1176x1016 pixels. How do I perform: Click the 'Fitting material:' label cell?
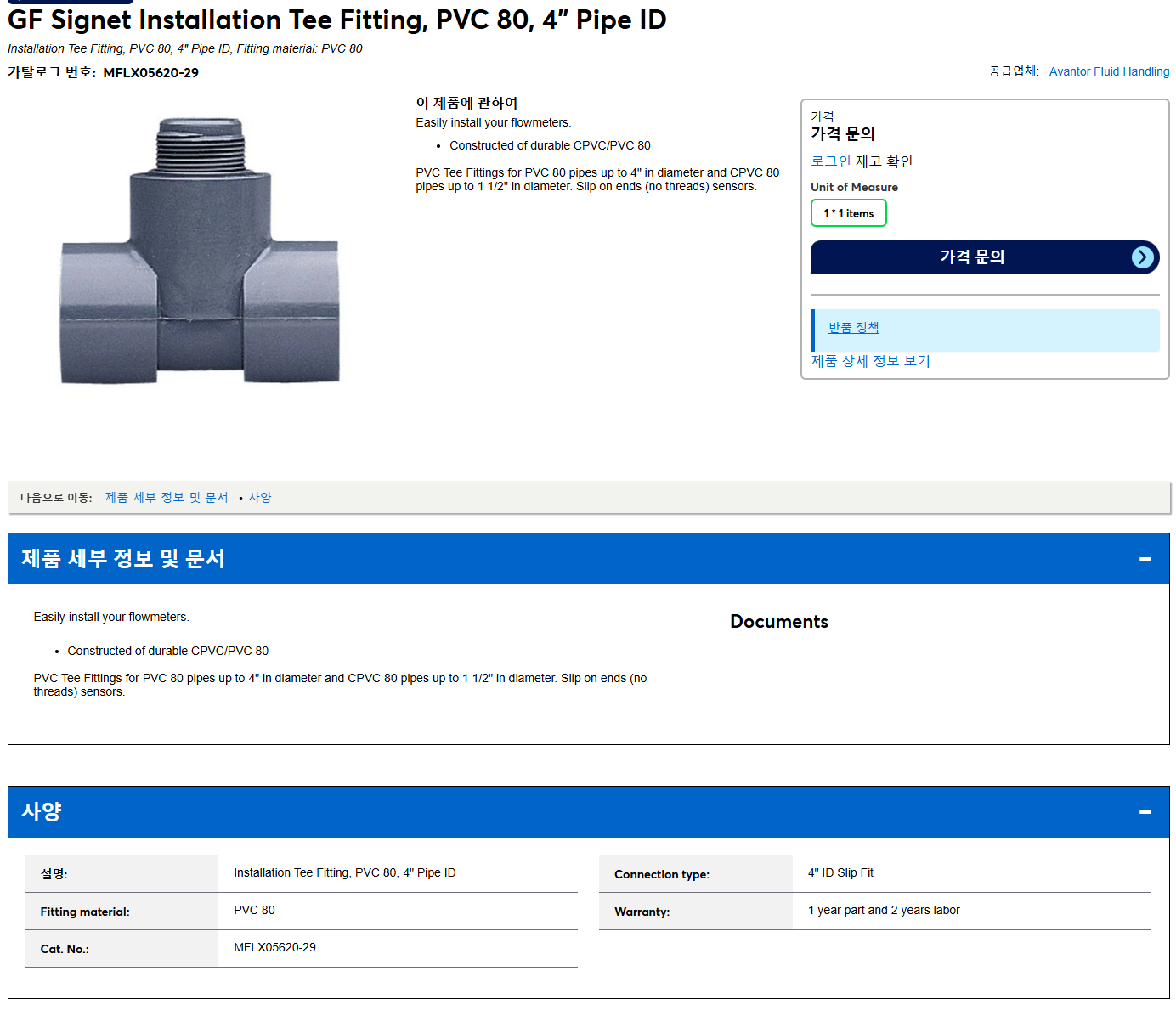pos(122,912)
